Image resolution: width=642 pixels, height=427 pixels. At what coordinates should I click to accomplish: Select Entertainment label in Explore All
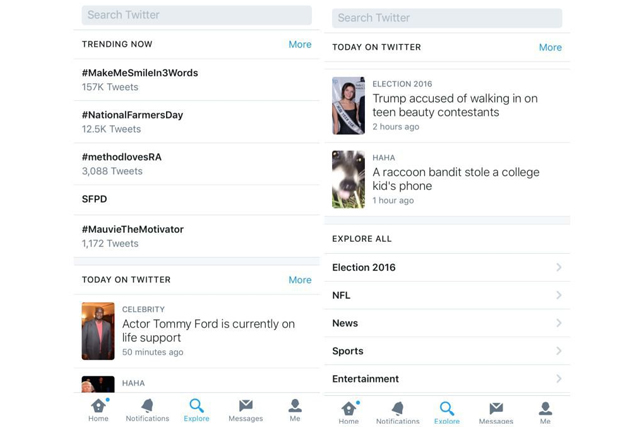coord(366,379)
